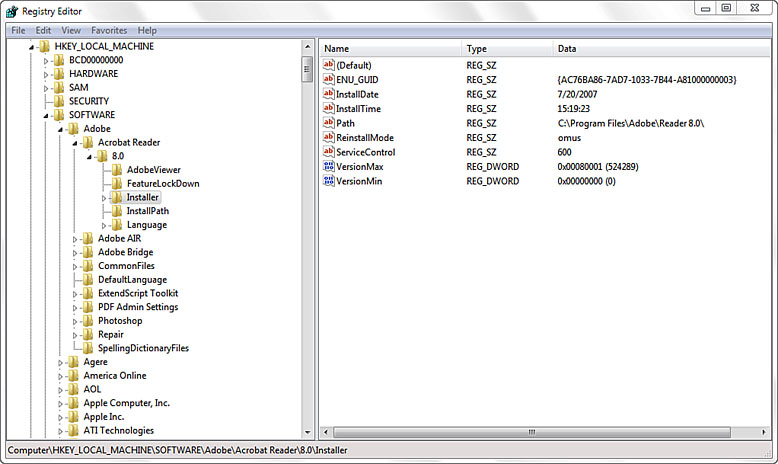
Task: Open the Edit menu
Action: tap(43, 30)
